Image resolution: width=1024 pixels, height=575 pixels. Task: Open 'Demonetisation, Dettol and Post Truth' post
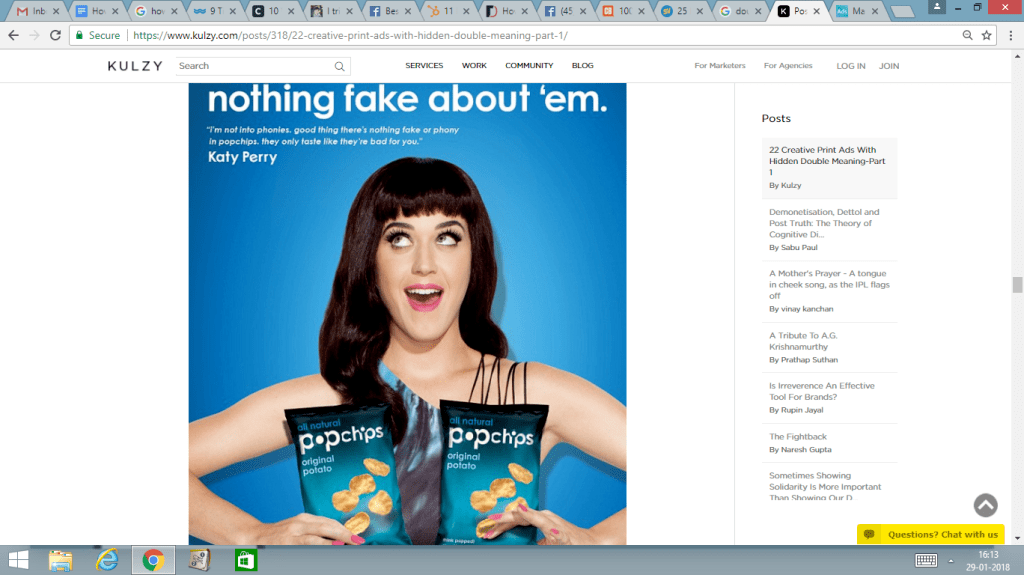click(x=824, y=223)
